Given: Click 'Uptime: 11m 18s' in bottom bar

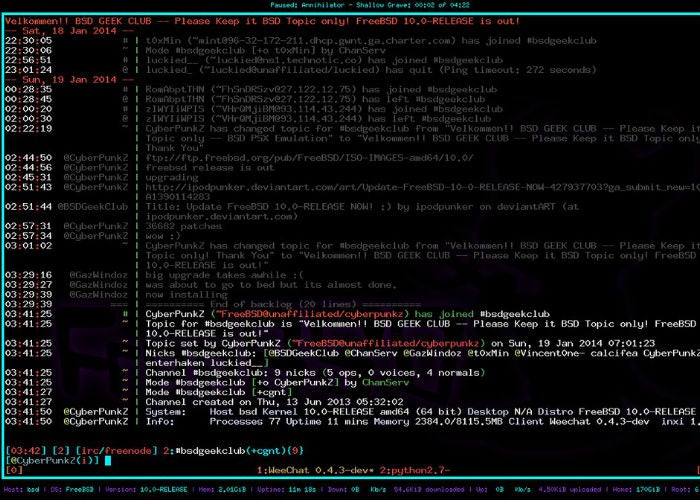Looking at the screenshot, I should [x=287, y=490].
